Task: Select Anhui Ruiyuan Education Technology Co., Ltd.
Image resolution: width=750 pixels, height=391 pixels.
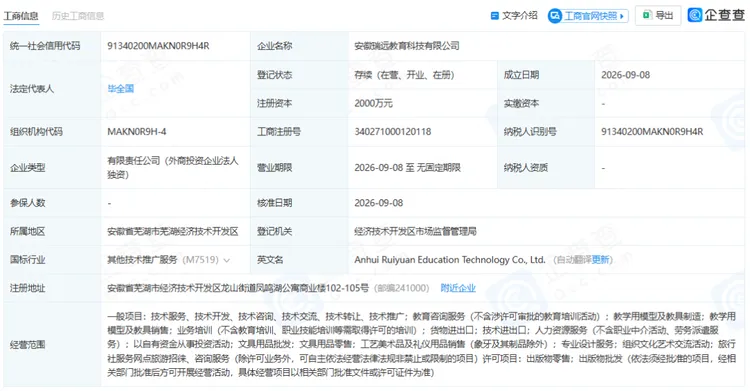Action: pos(450,260)
